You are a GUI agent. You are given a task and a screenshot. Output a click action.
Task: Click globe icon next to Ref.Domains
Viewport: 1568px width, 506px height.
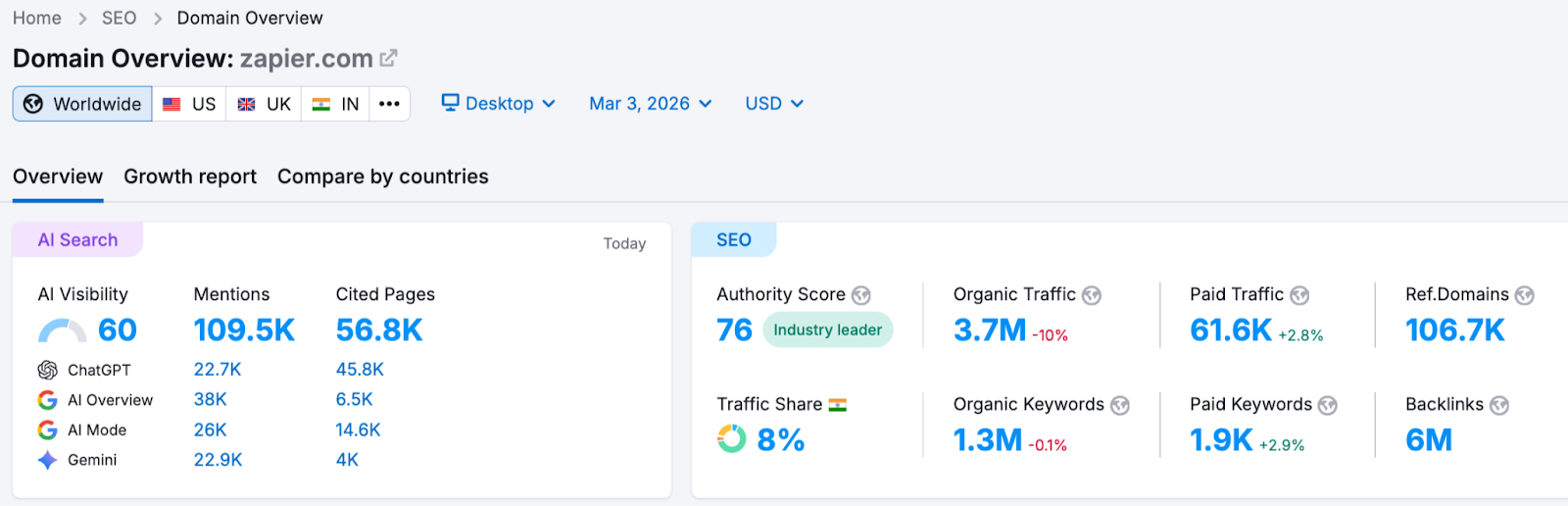click(x=1525, y=295)
